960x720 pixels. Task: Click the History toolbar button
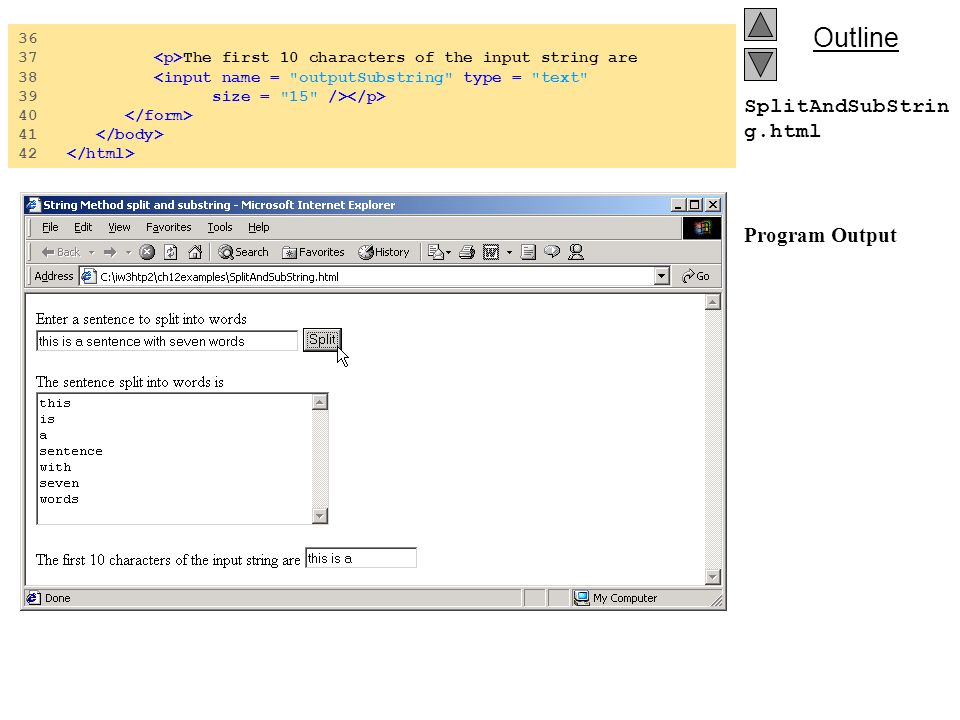[384, 252]
